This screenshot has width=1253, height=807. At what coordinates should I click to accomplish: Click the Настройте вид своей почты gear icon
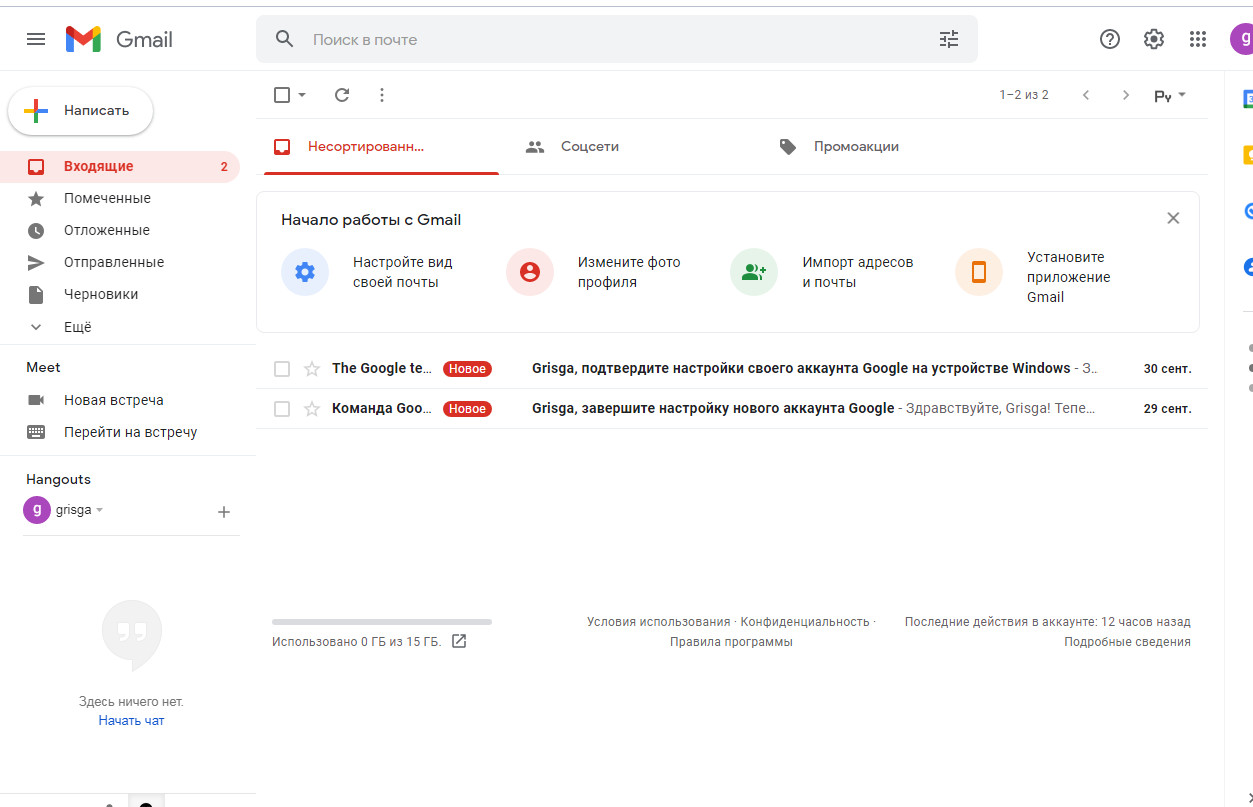click(x=305, y=272)
